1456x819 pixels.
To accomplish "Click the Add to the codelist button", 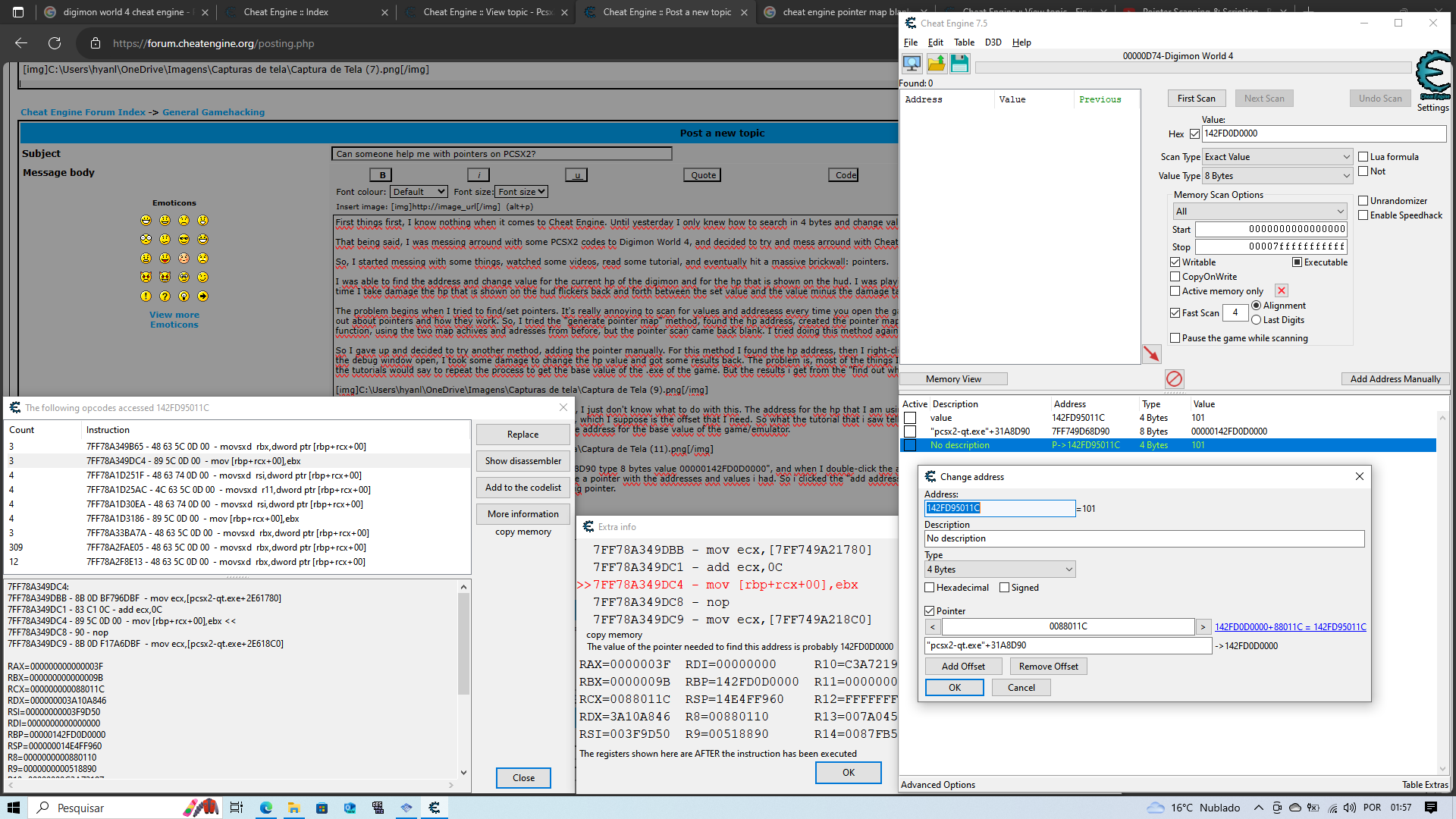I will point(522,487).
